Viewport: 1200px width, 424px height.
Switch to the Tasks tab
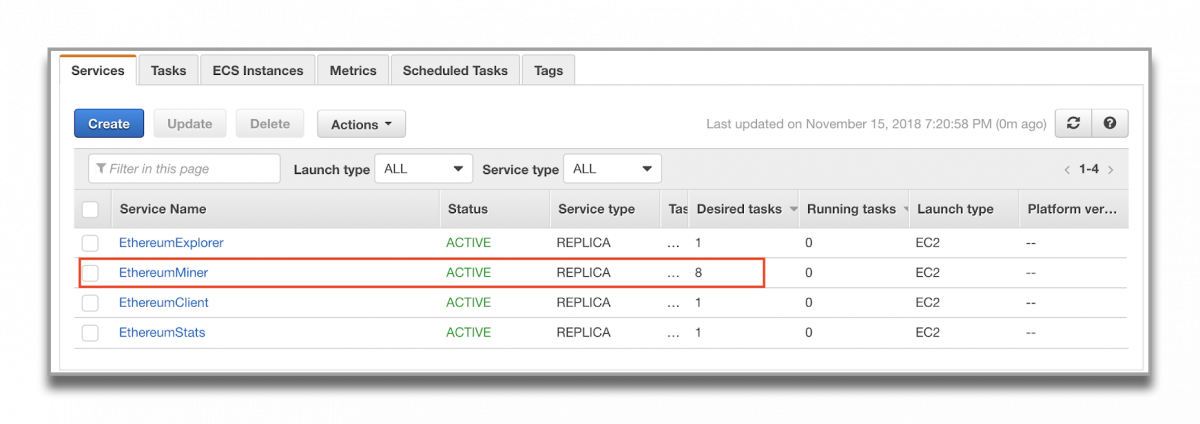point(168,71)
